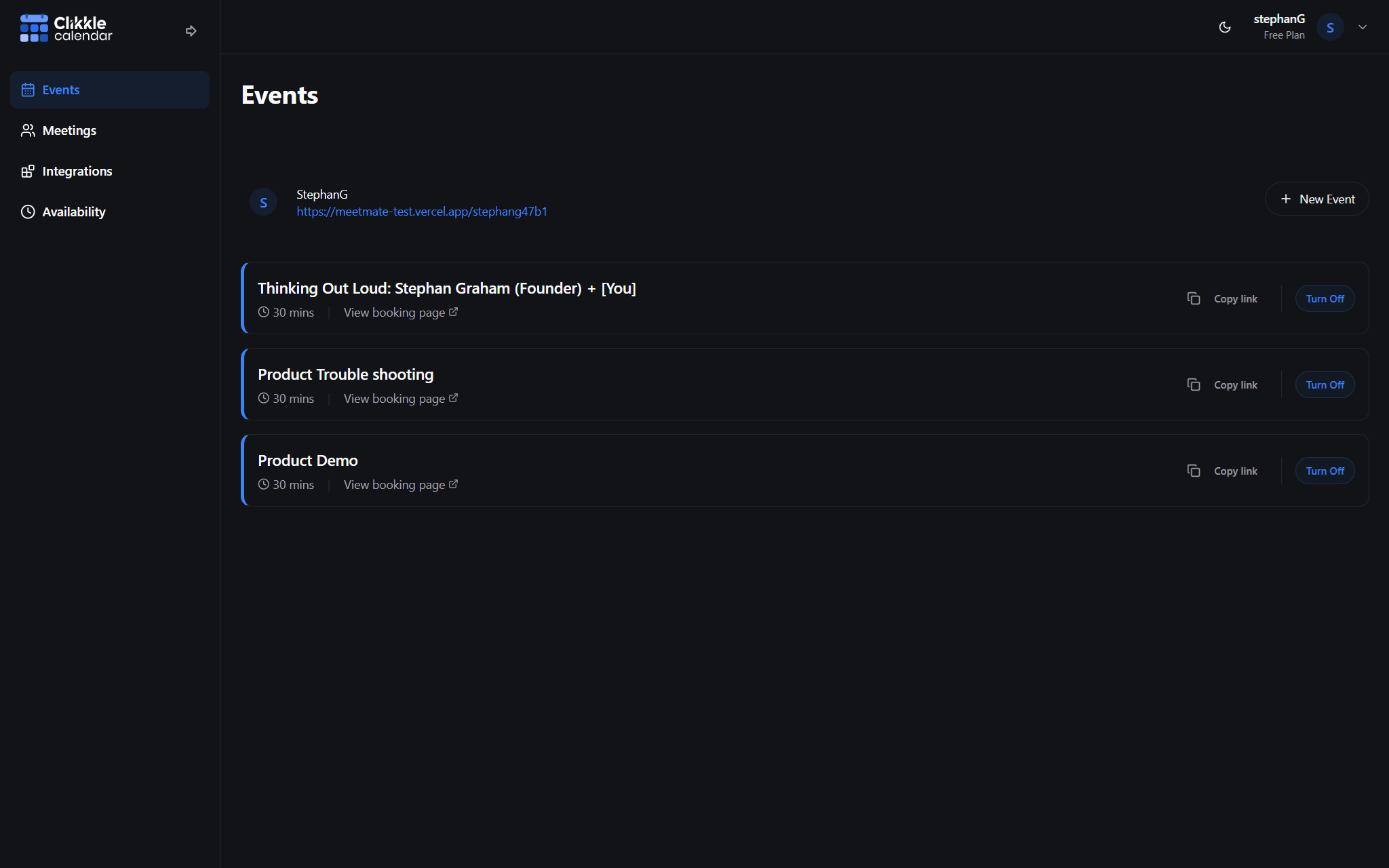Open the Integrations sidebar item

point(77,171)
